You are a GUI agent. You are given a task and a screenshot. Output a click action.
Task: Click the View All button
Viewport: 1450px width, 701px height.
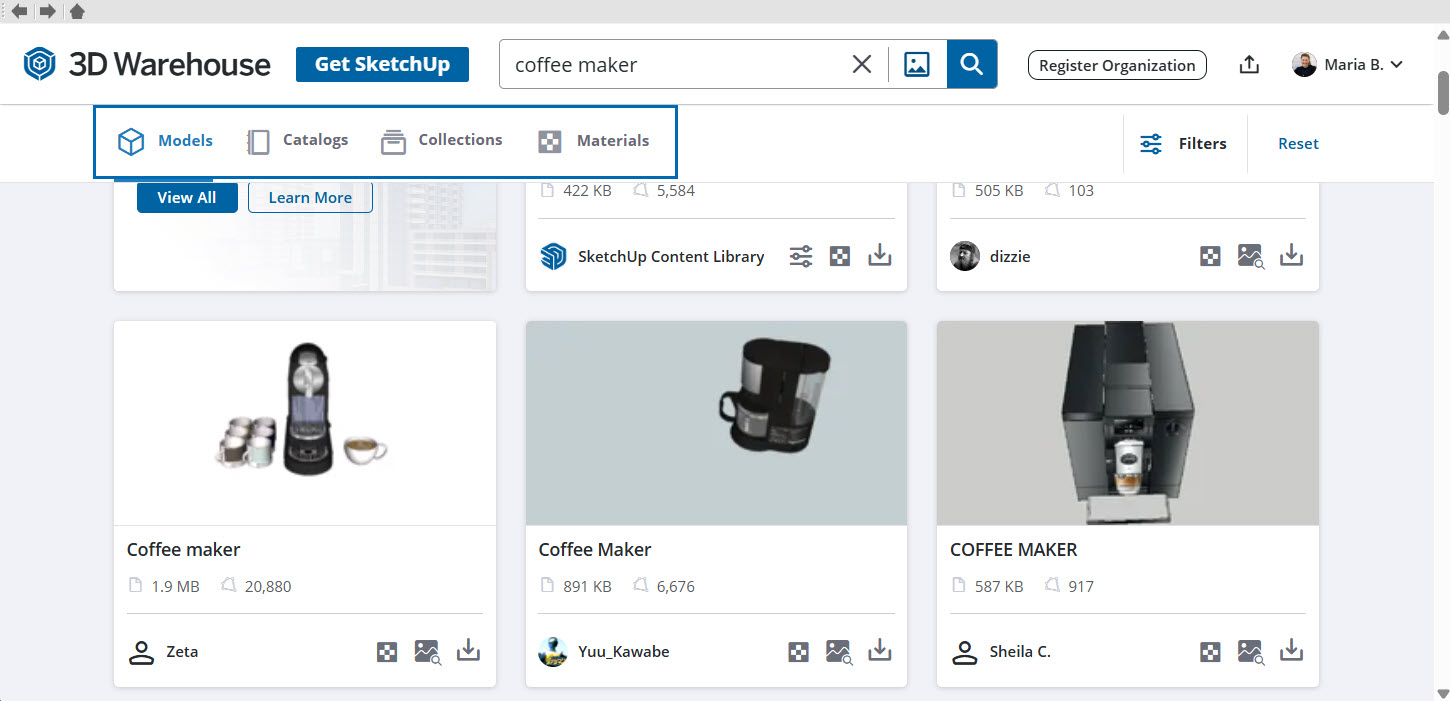(187, 197)
